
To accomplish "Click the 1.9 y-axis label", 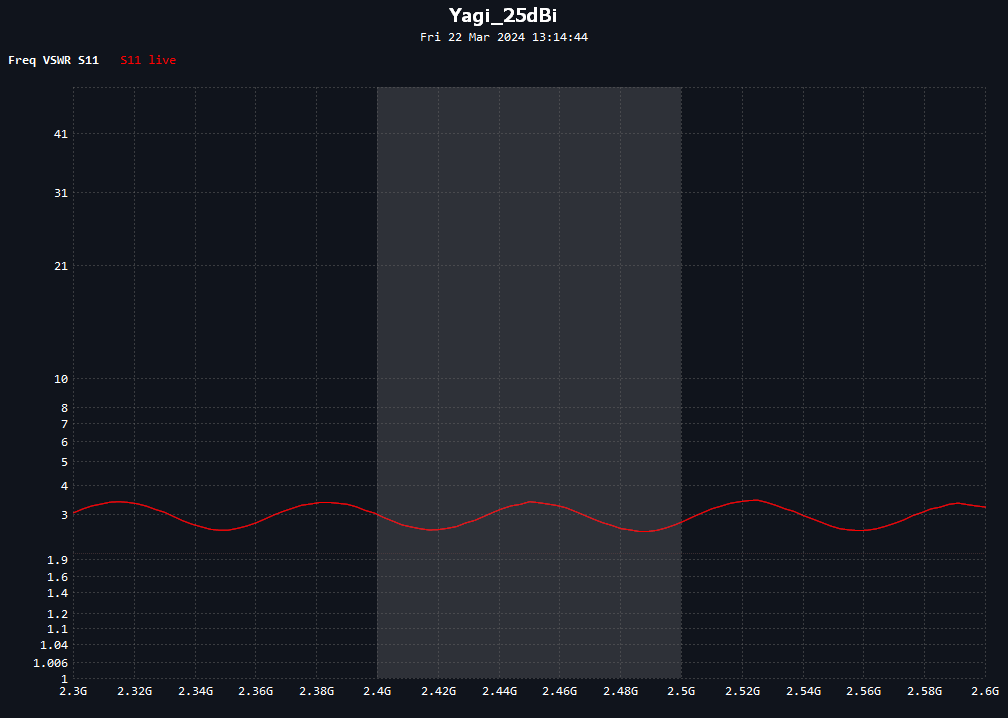I will [57, 560].
